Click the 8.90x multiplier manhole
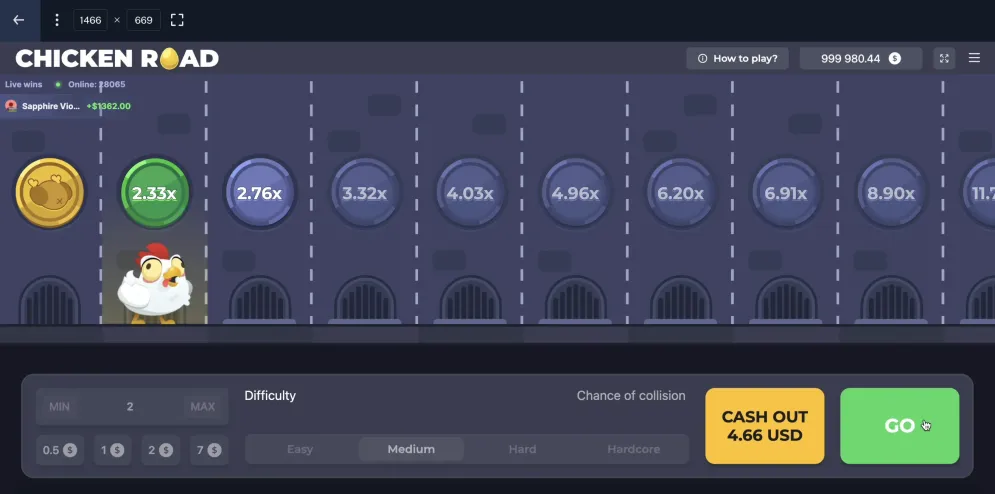This screenshot has width=995, height=494. coord(892,193)
